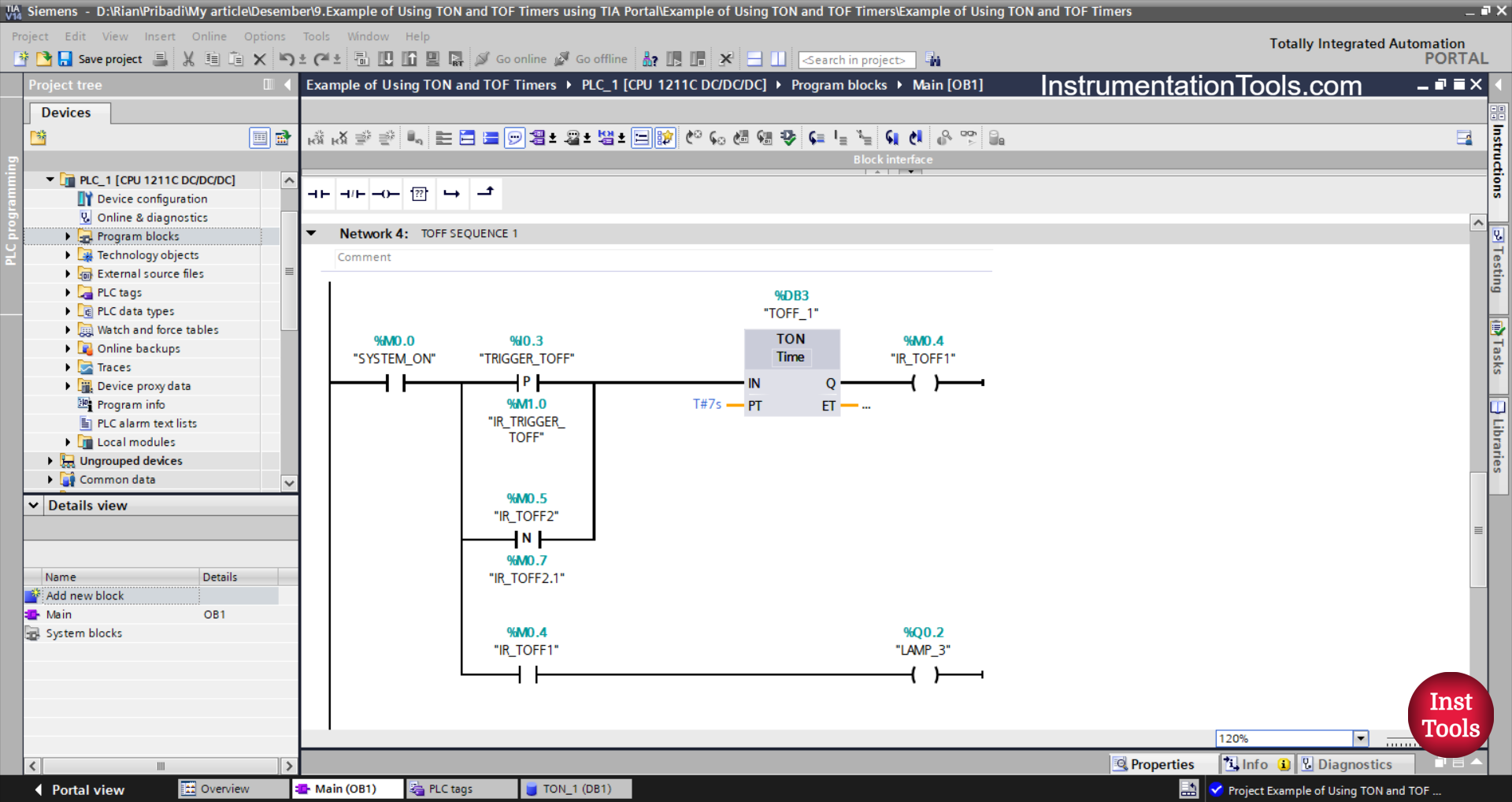Screen dimensions: 1512x802
Task: Click the Download to device icon
Action: pos(385,59)
